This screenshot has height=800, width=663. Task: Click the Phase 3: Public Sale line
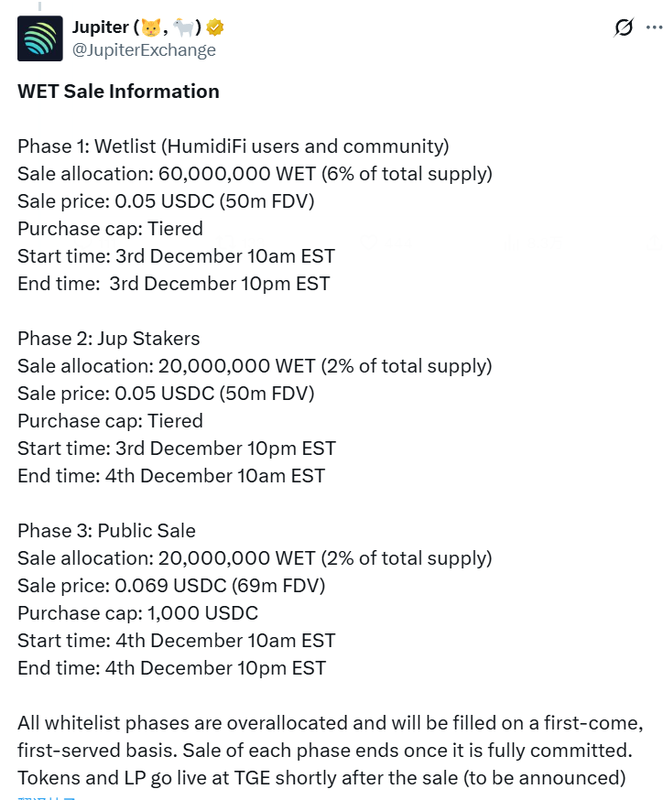[x=107, y=530]
